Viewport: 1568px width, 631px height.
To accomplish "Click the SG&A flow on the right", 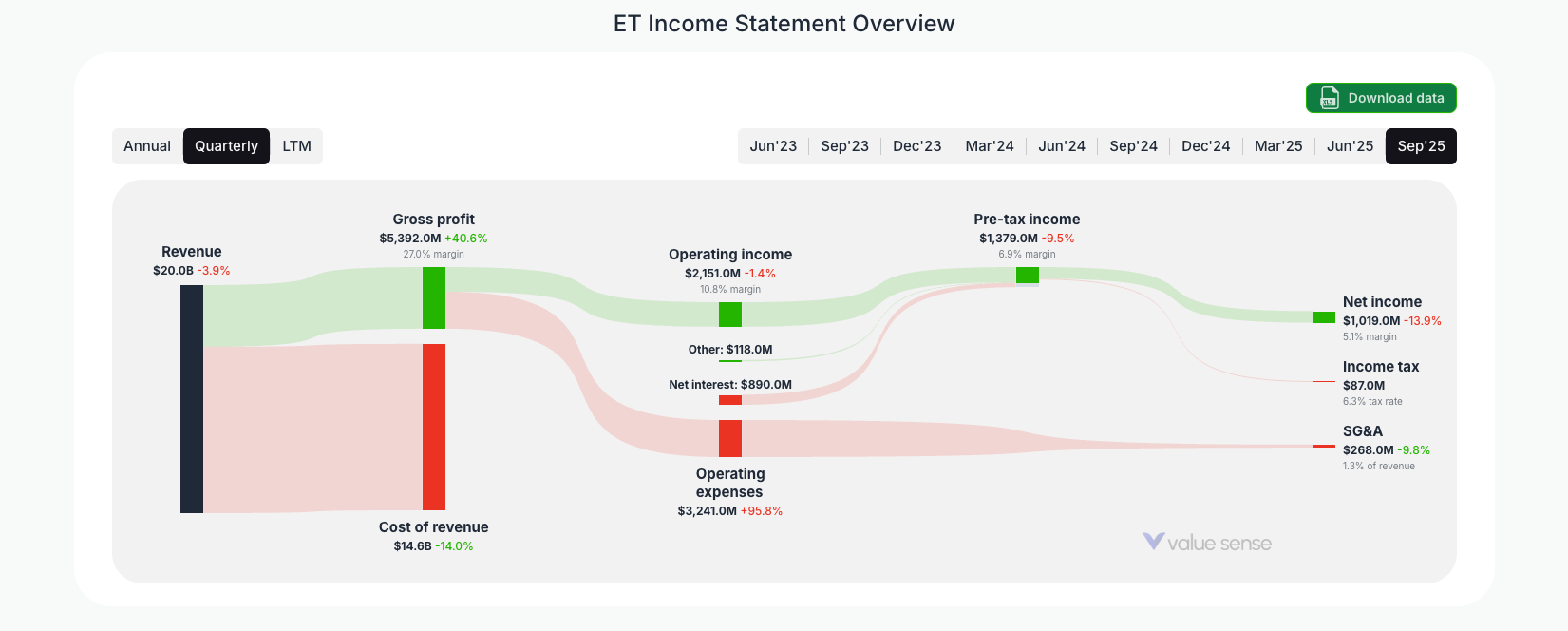I will pyautogui.click(x=1322, y=444).
